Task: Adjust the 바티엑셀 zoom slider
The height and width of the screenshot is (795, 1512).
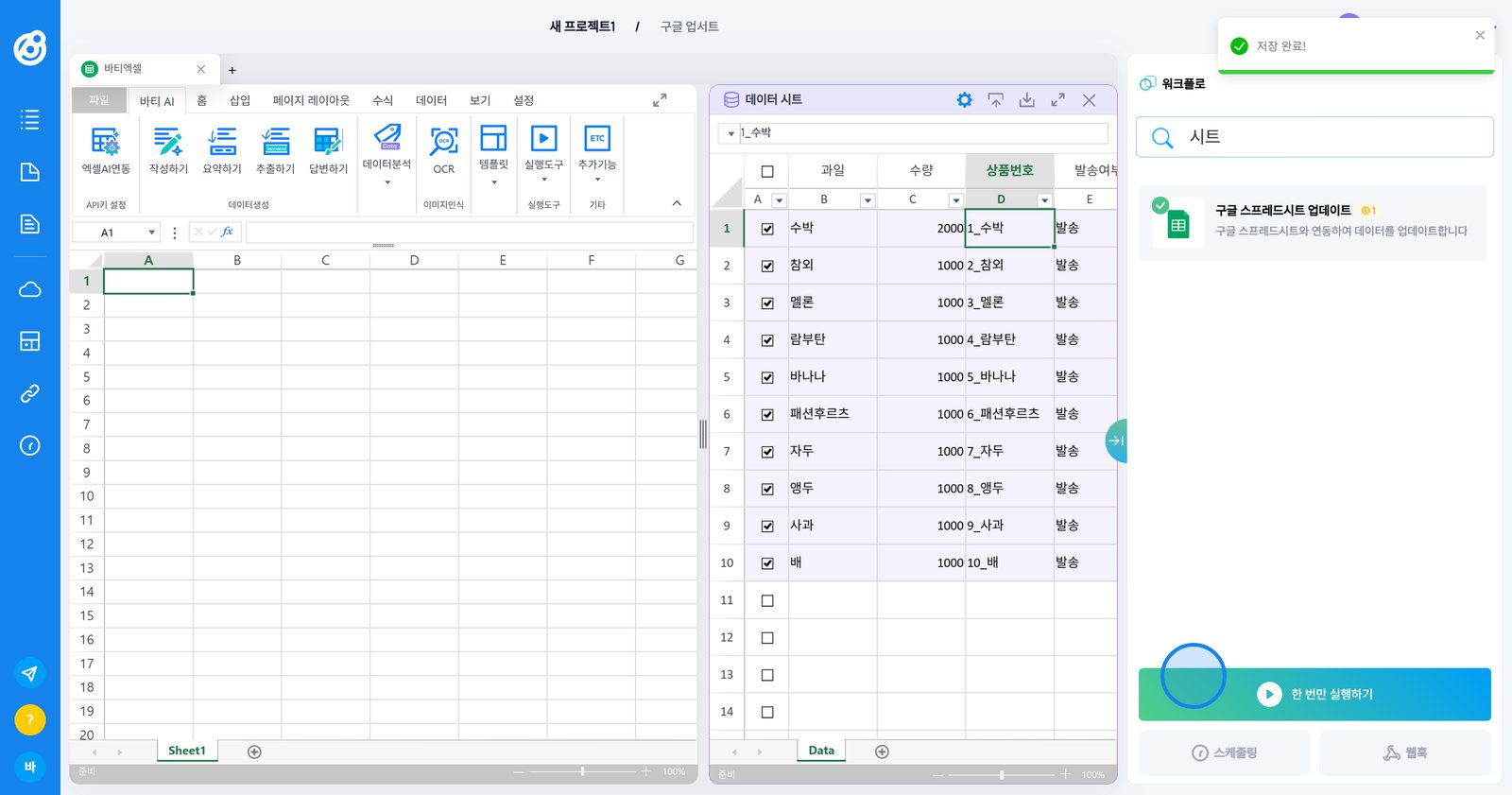Action: click(582, 771)
